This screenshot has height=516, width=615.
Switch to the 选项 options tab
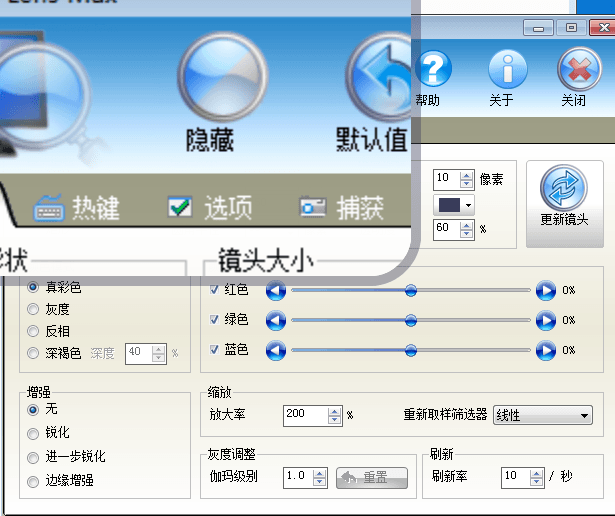210,207
